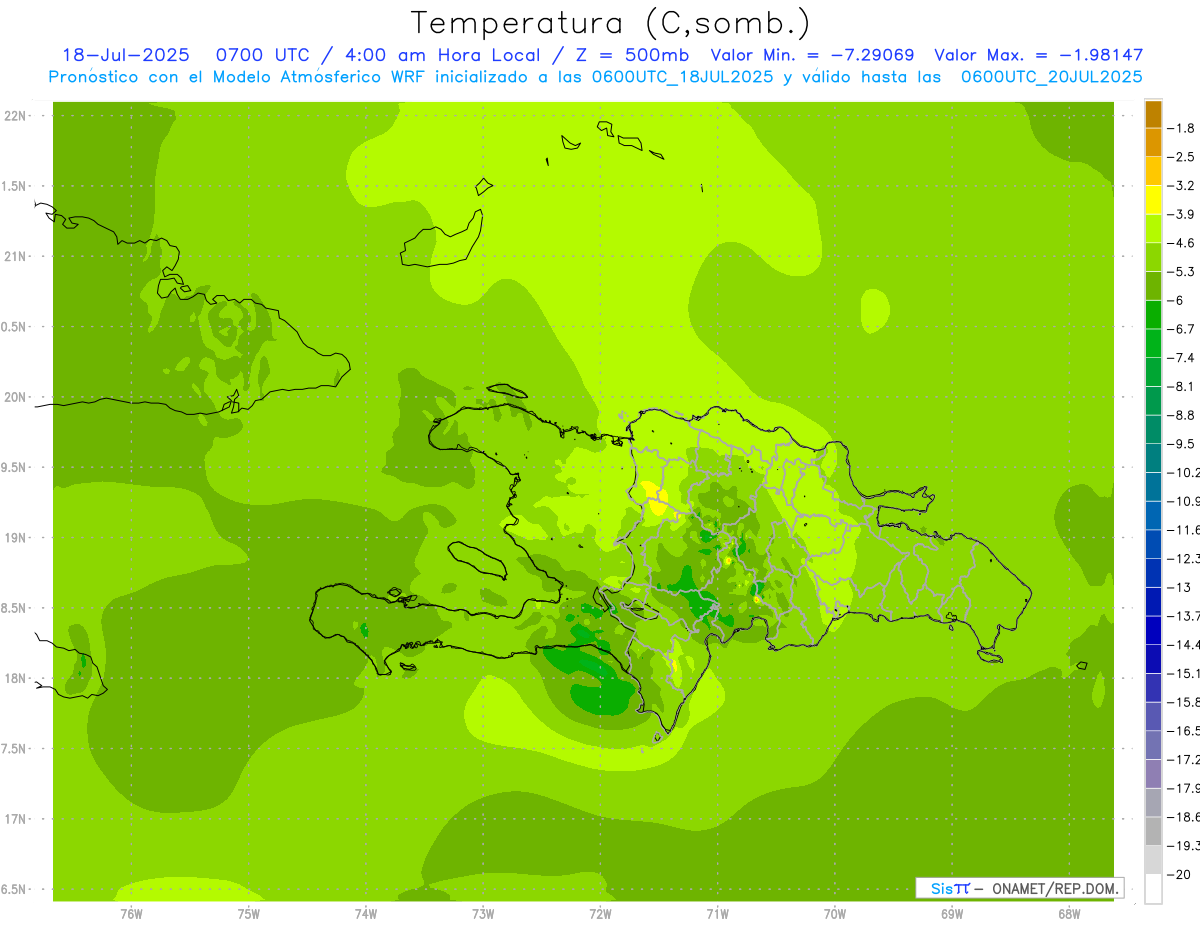Select the 'Z = 500mb' level label
The height and width of the screenshot is (927, 1200).
pos(630,55)
